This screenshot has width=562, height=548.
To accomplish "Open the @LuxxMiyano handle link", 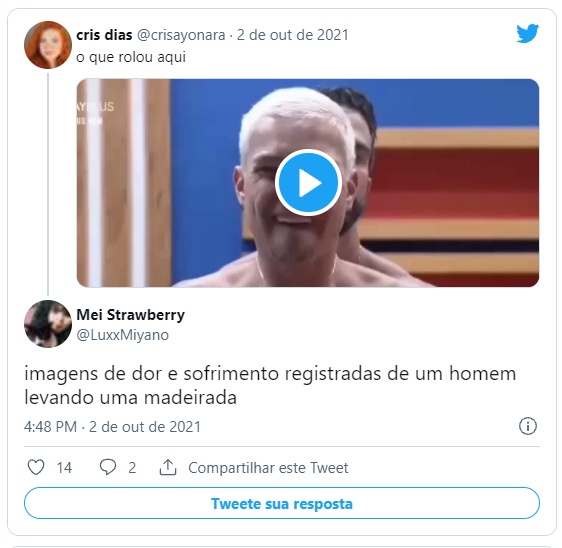I will click(123, 335).
